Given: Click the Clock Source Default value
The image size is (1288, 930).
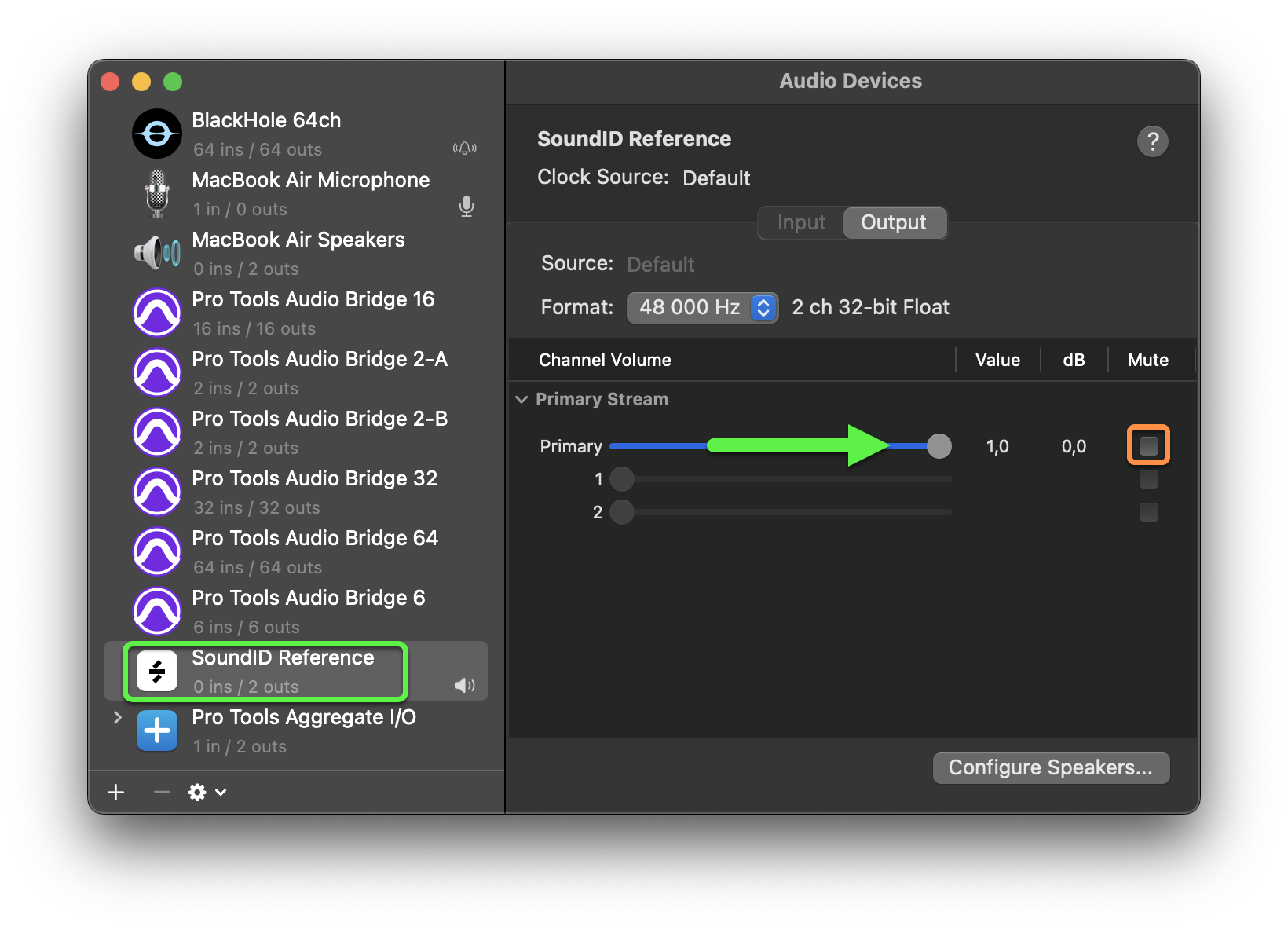Looking at the screenshot, I should pos(716,178).
